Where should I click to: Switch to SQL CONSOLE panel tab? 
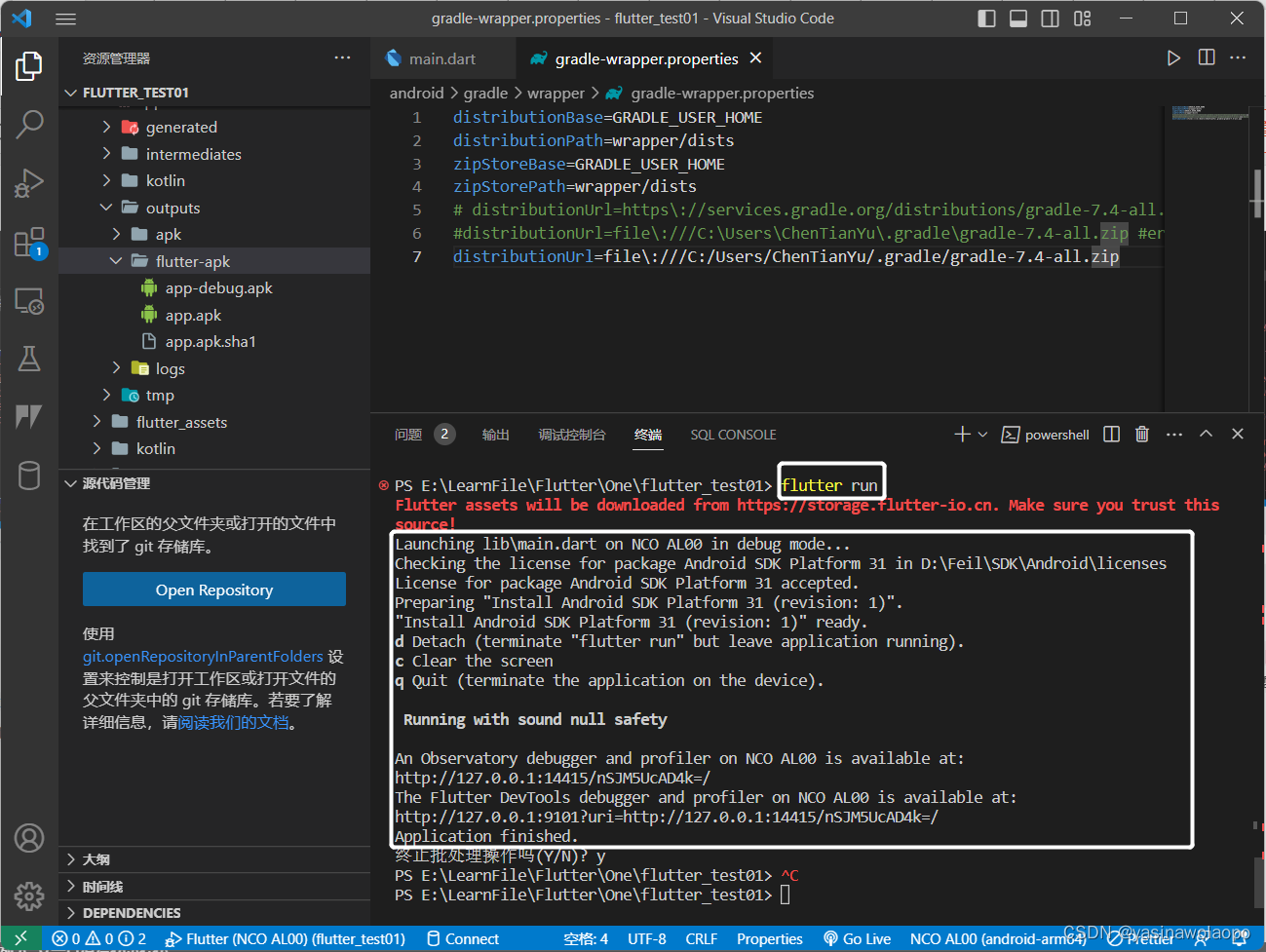coord(733,435)
